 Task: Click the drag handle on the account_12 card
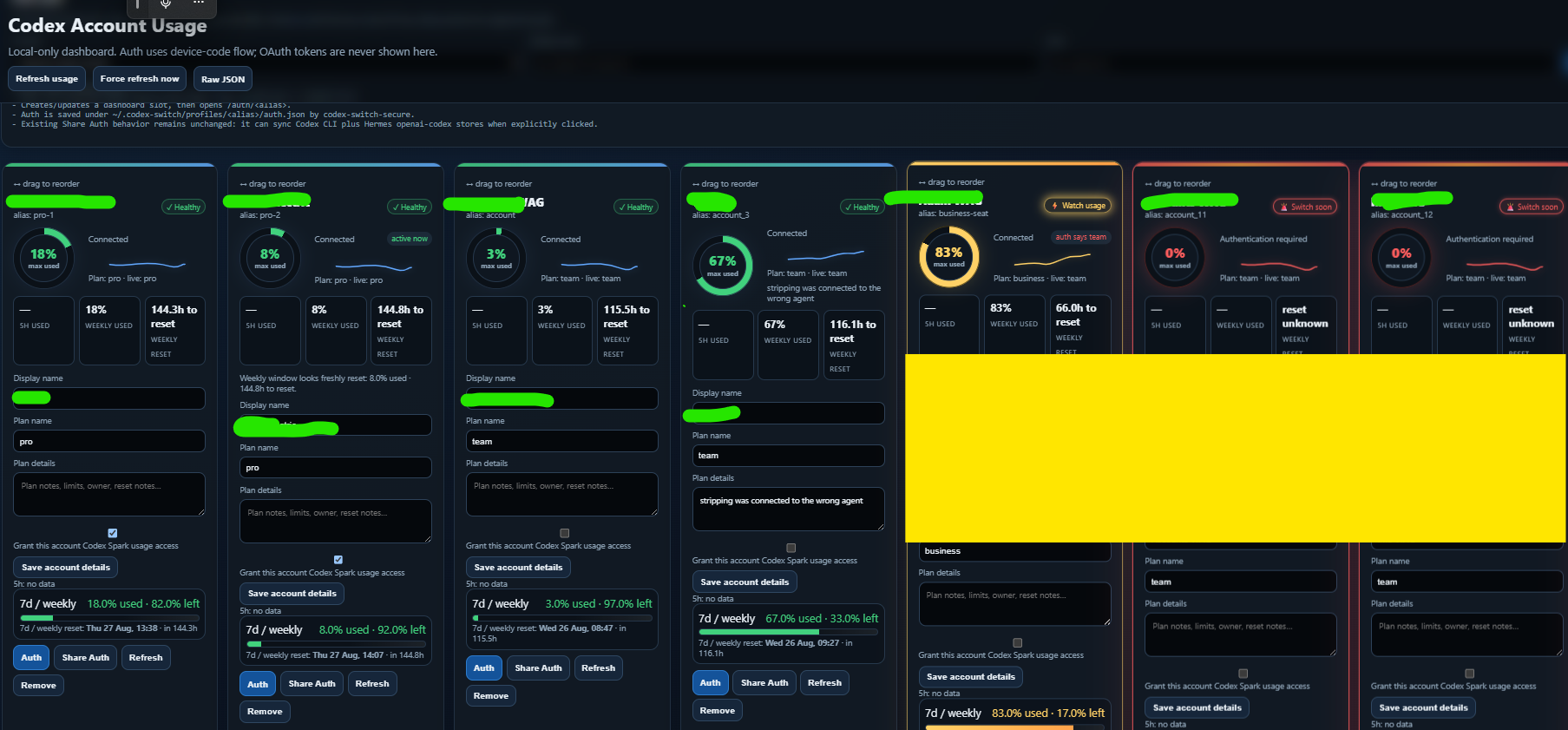tap(1405, 184)
